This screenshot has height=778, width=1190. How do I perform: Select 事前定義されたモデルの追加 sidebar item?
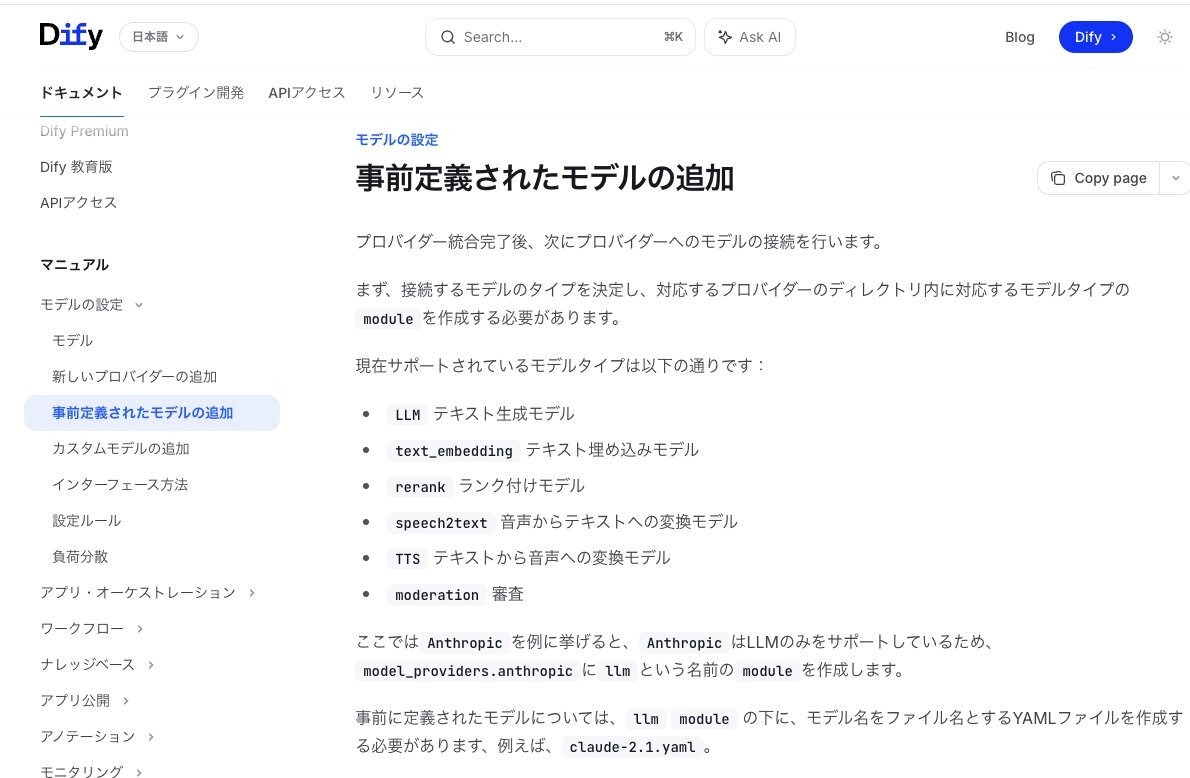pyautogui.click(x=152, y=413)
